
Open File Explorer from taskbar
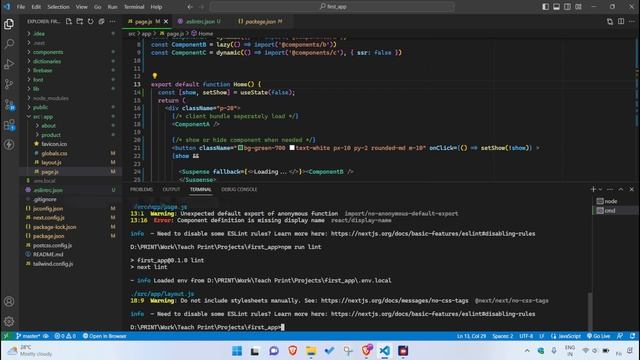point(311,351)
